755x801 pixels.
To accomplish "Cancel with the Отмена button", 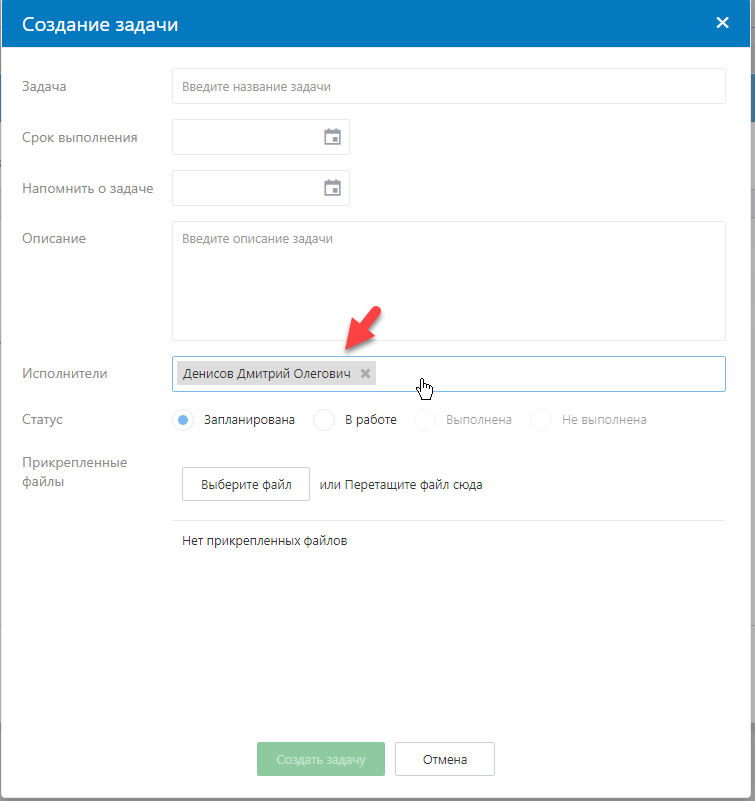I will pyautogui.click(x=444, y=760).
